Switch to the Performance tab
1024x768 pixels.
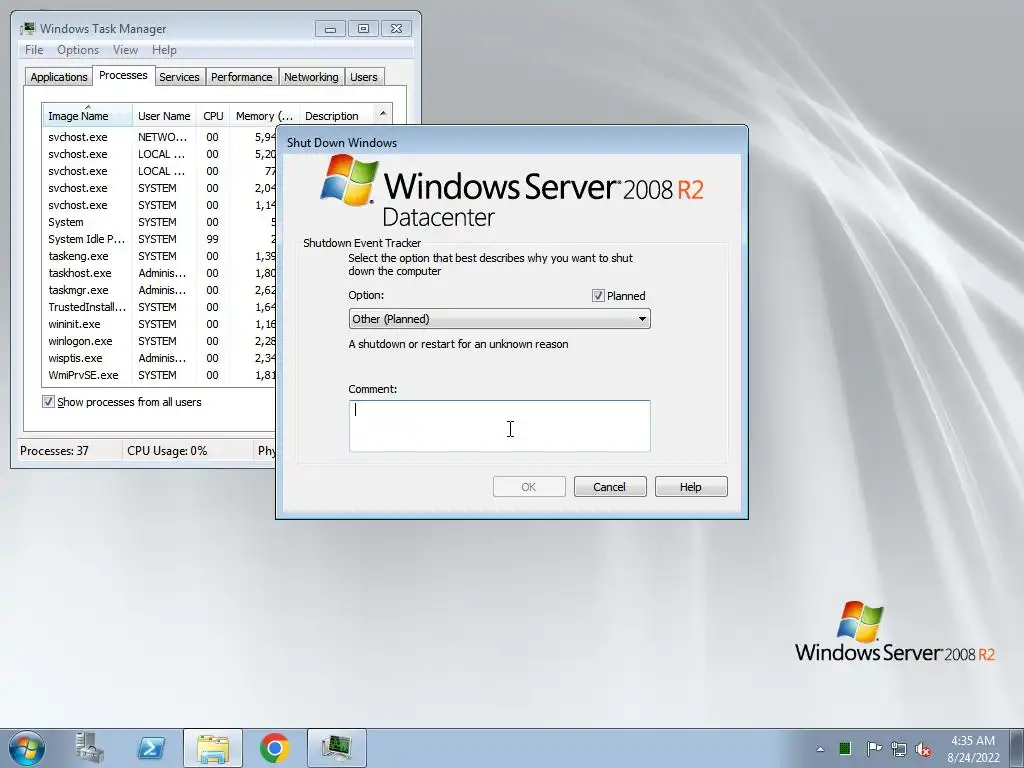coord(242,77)
